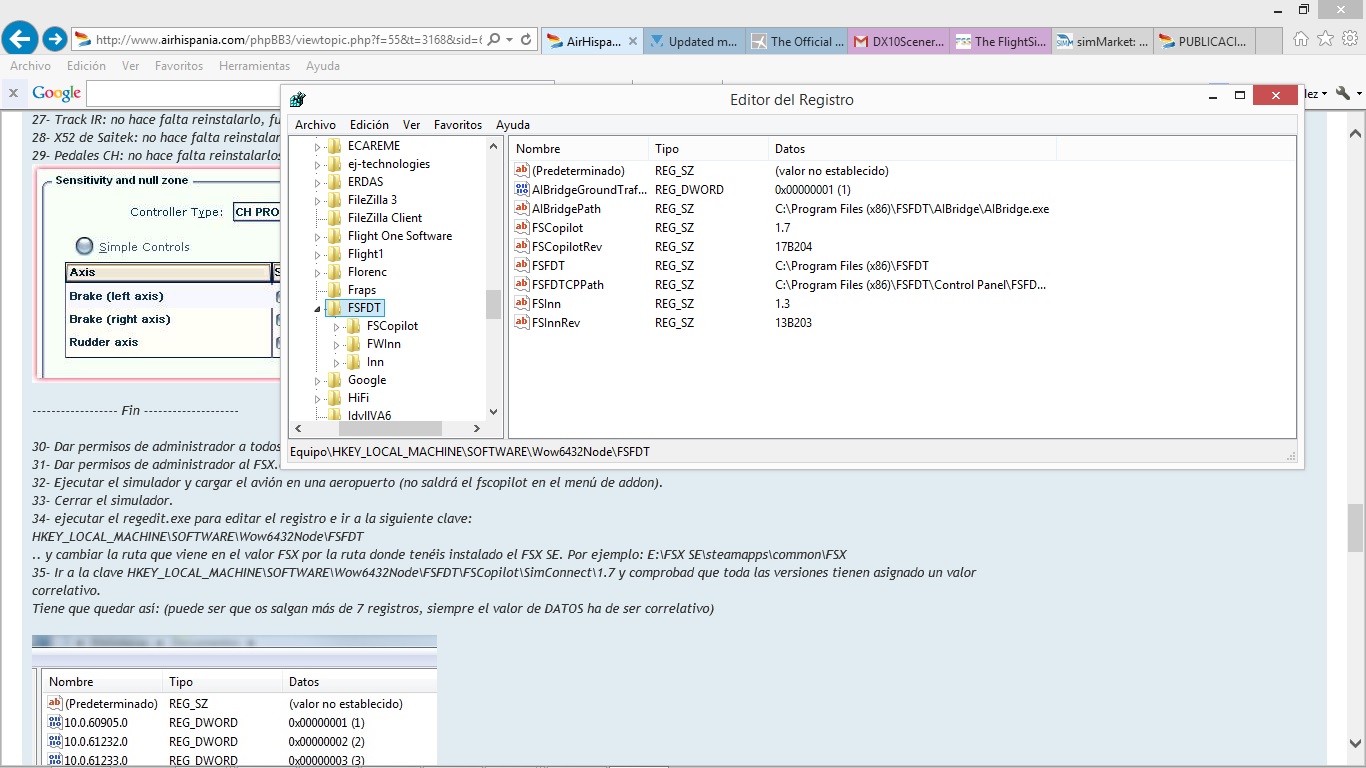Viewport: 1366px width, 768px height.
Task: Click the HiFi folder icon in the tree
Action: (335, 398)
